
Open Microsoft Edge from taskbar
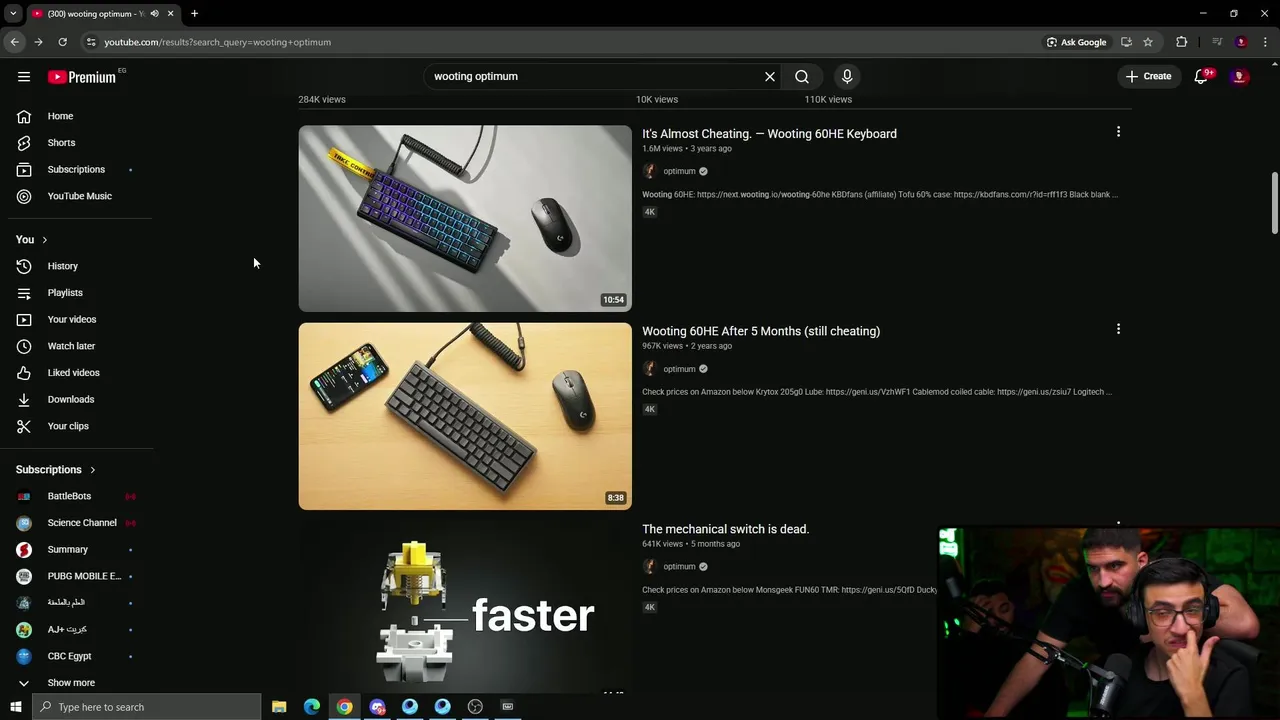312,707
